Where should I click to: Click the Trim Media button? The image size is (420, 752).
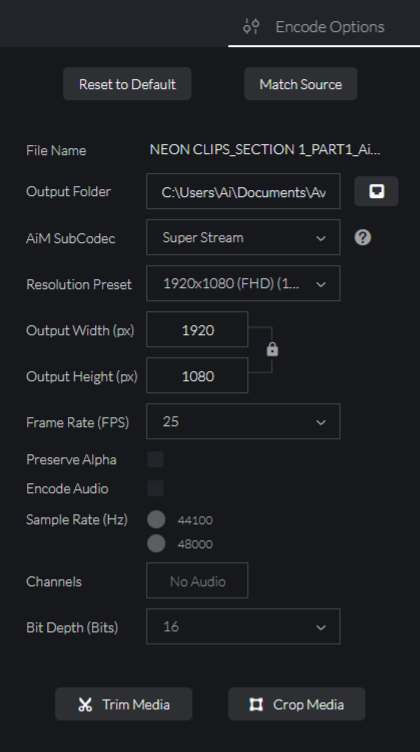[124, 704]
